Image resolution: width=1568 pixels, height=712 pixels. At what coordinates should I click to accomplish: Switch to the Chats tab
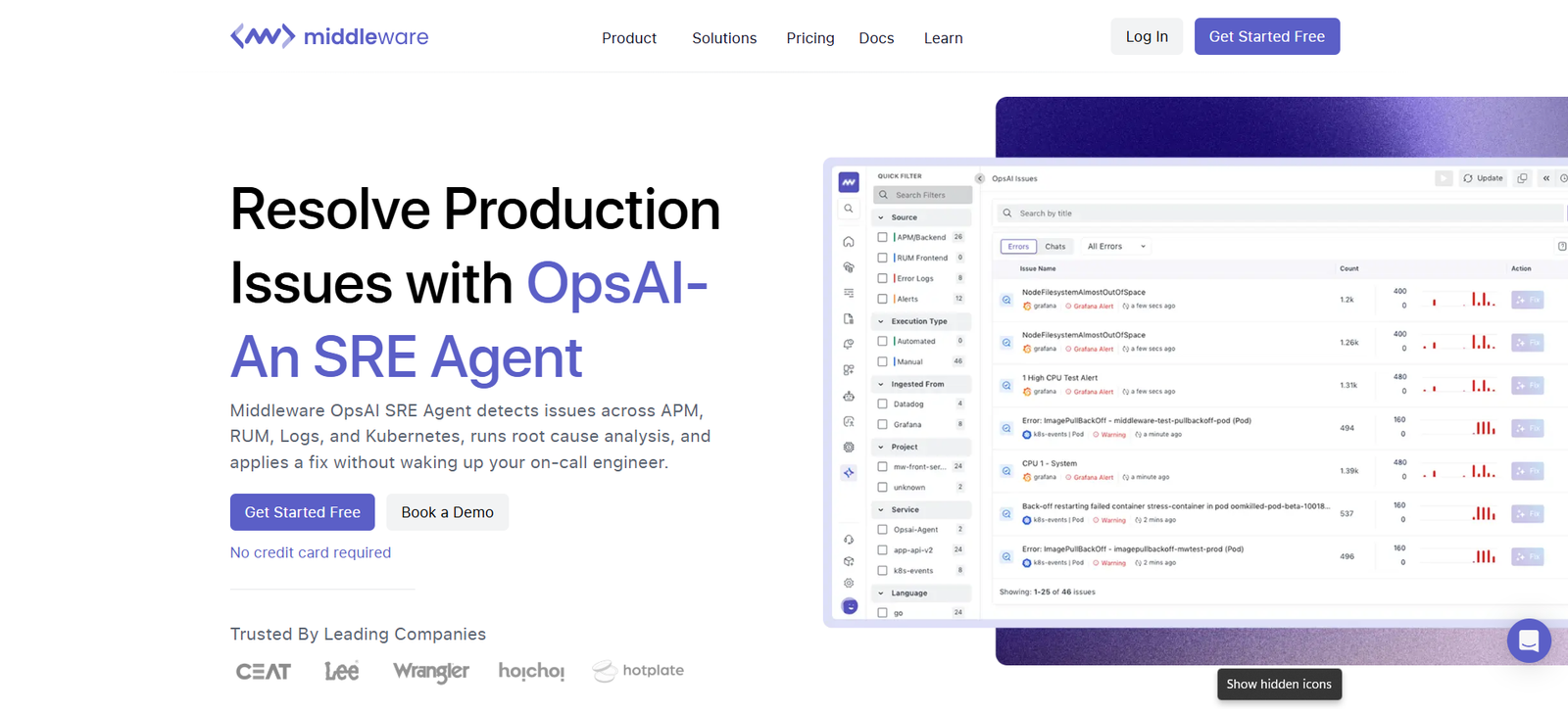[x=1055, y=246]
